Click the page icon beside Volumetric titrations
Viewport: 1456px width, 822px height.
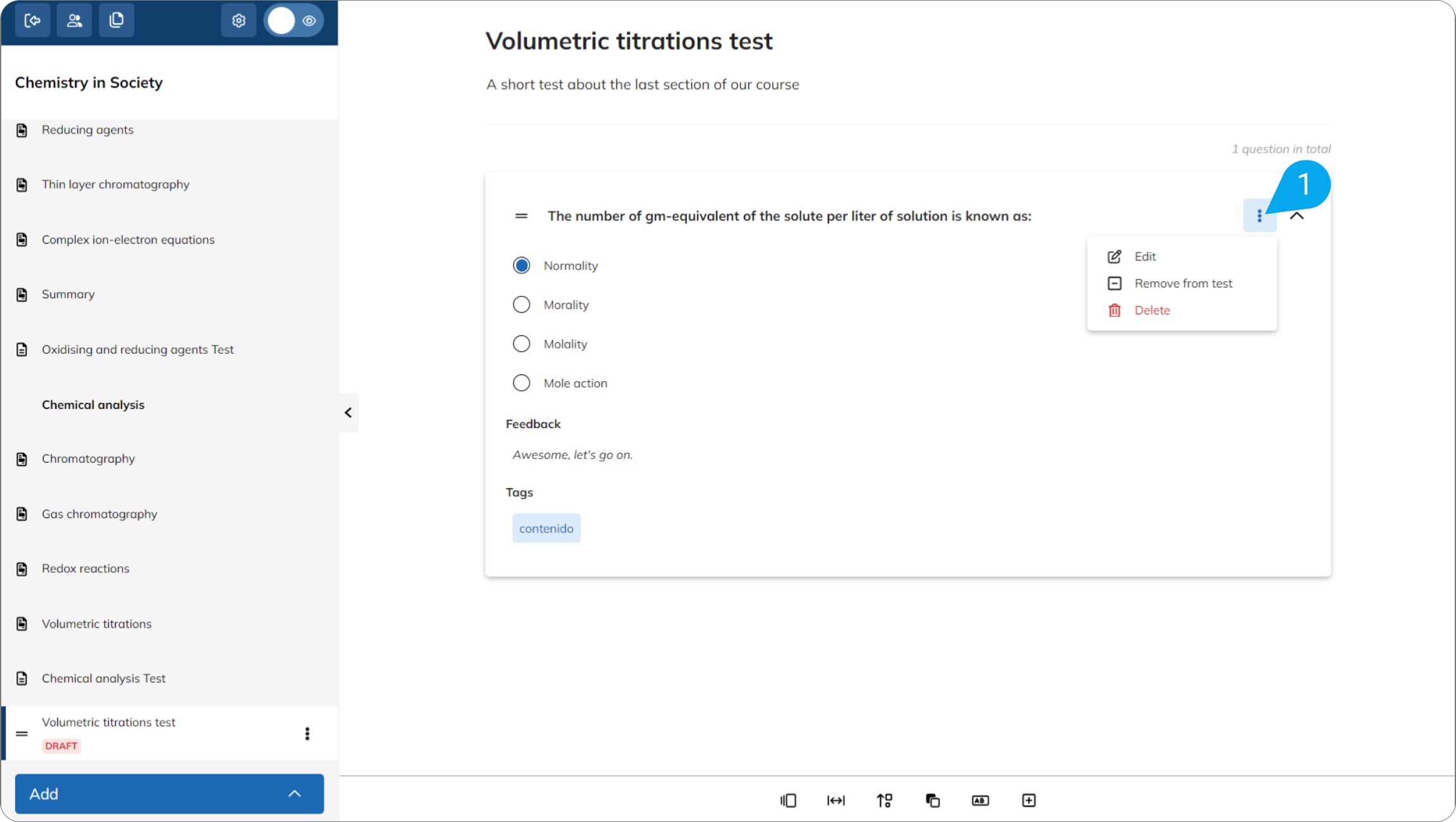22,624
